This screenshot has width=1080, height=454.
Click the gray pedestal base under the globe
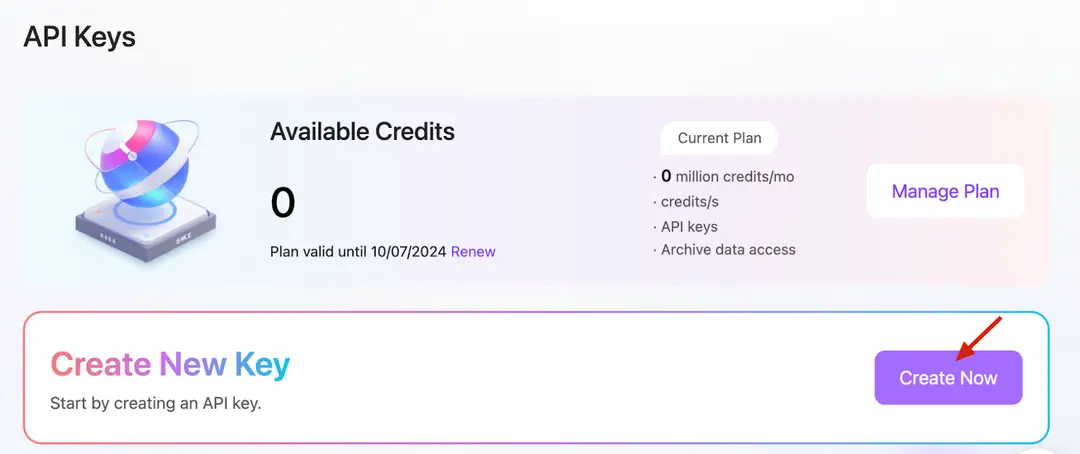click(145, 231)
